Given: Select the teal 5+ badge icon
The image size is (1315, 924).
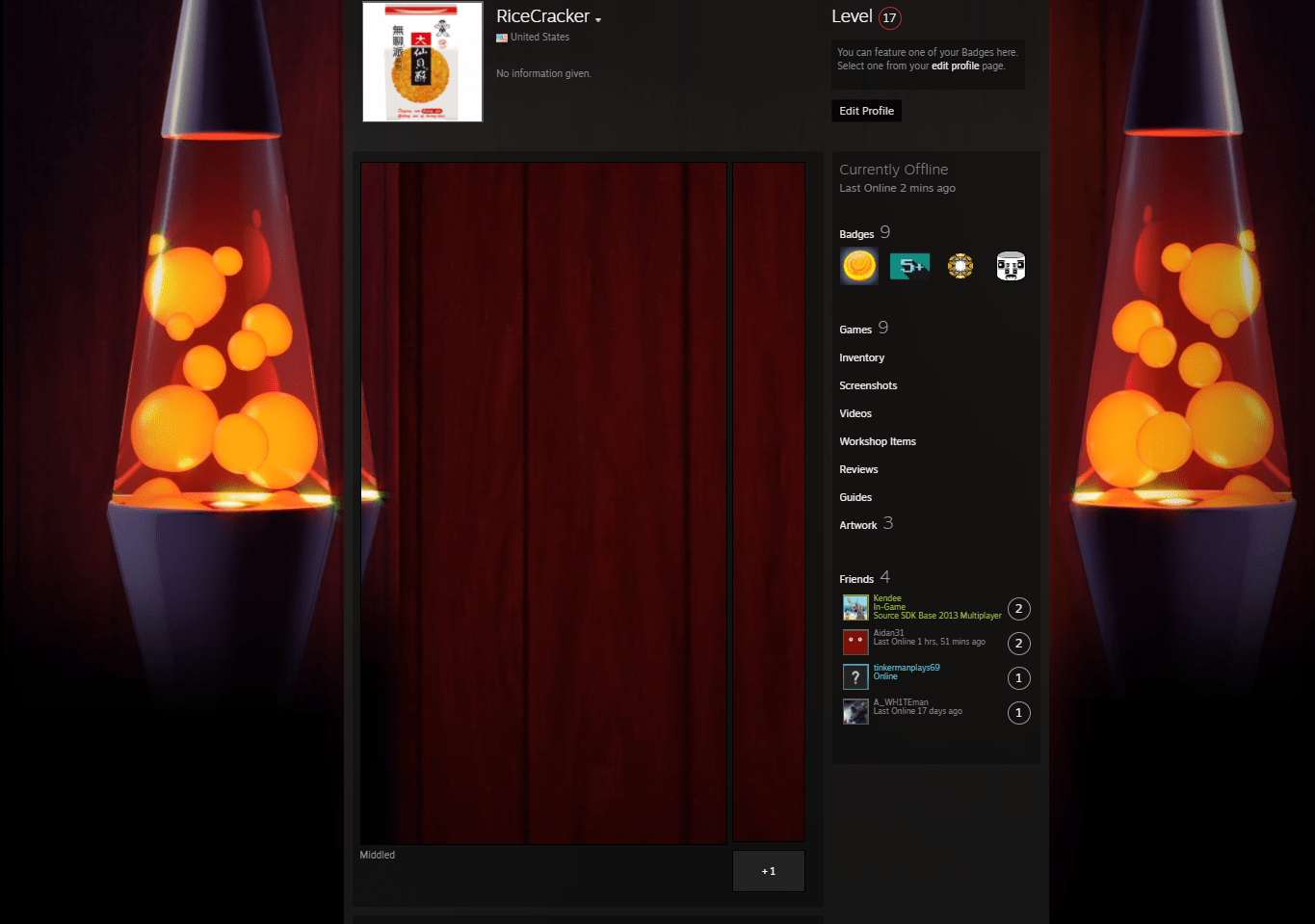Looking at the screenshot, I should [x=909, y=266].
